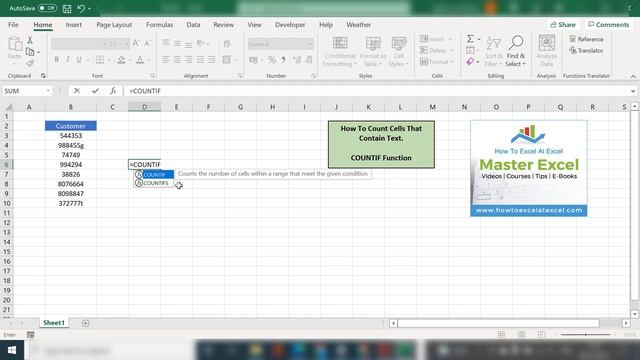Image resolution: width=640 pixels, height=360 pixels.
Task: Click the Cut scissors icon
Action: point(30,40)
